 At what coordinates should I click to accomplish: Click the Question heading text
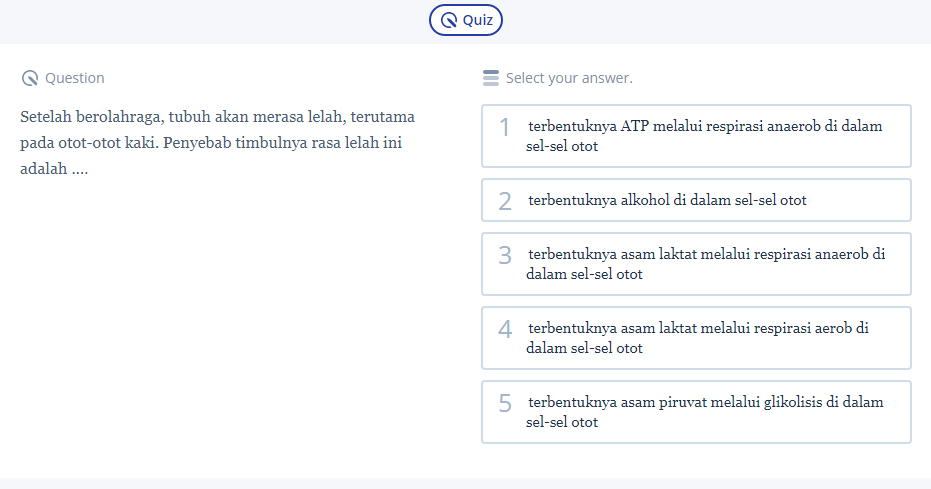75,78
